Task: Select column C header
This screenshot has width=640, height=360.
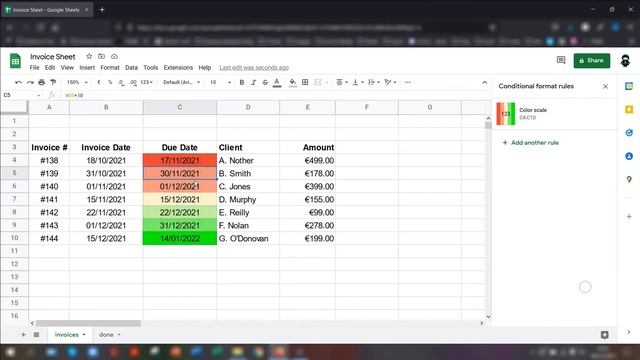Action: point(180,107)
